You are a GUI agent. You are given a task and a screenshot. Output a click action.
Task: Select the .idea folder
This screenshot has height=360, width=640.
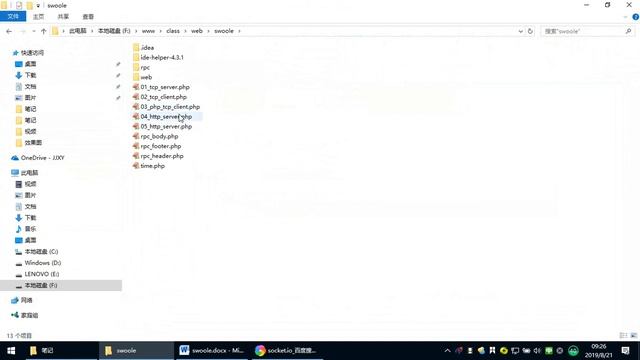(x=144, y=48)
